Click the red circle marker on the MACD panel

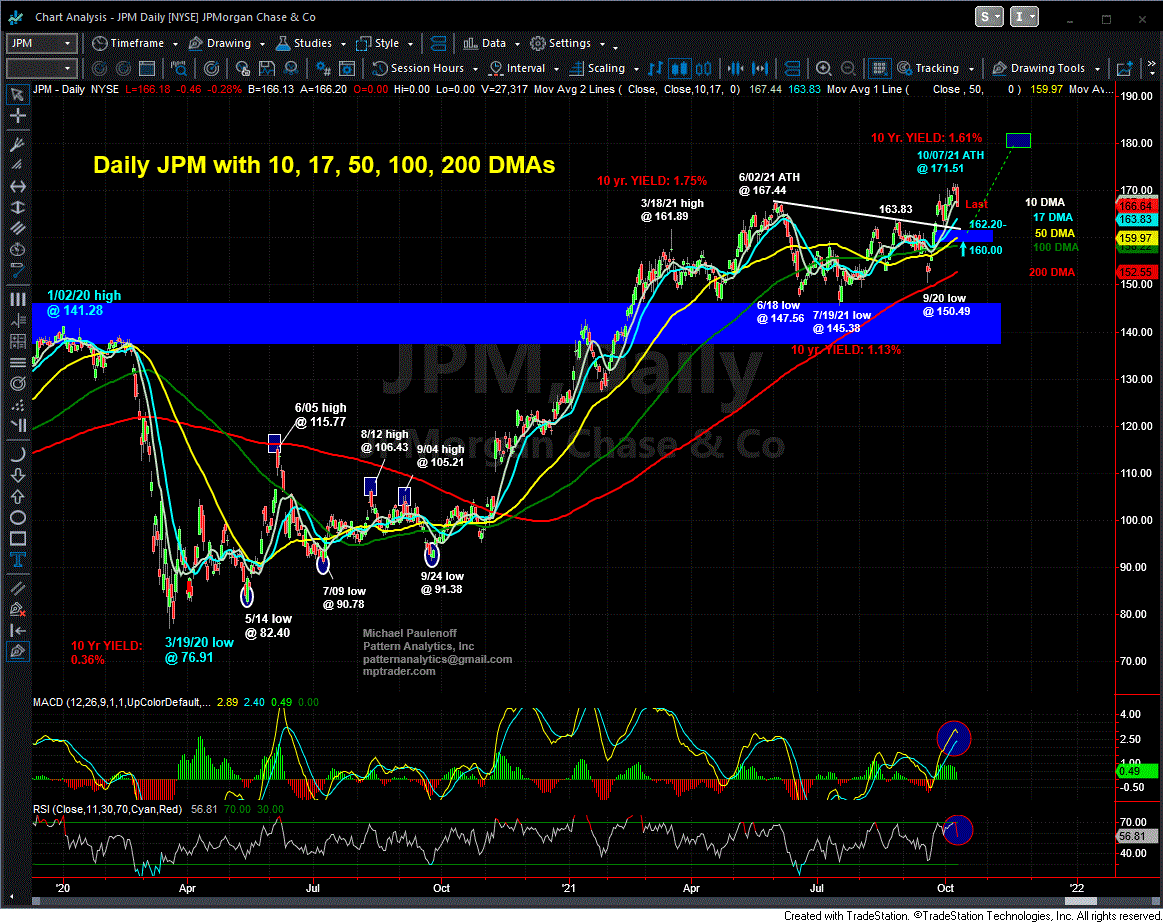954,738
